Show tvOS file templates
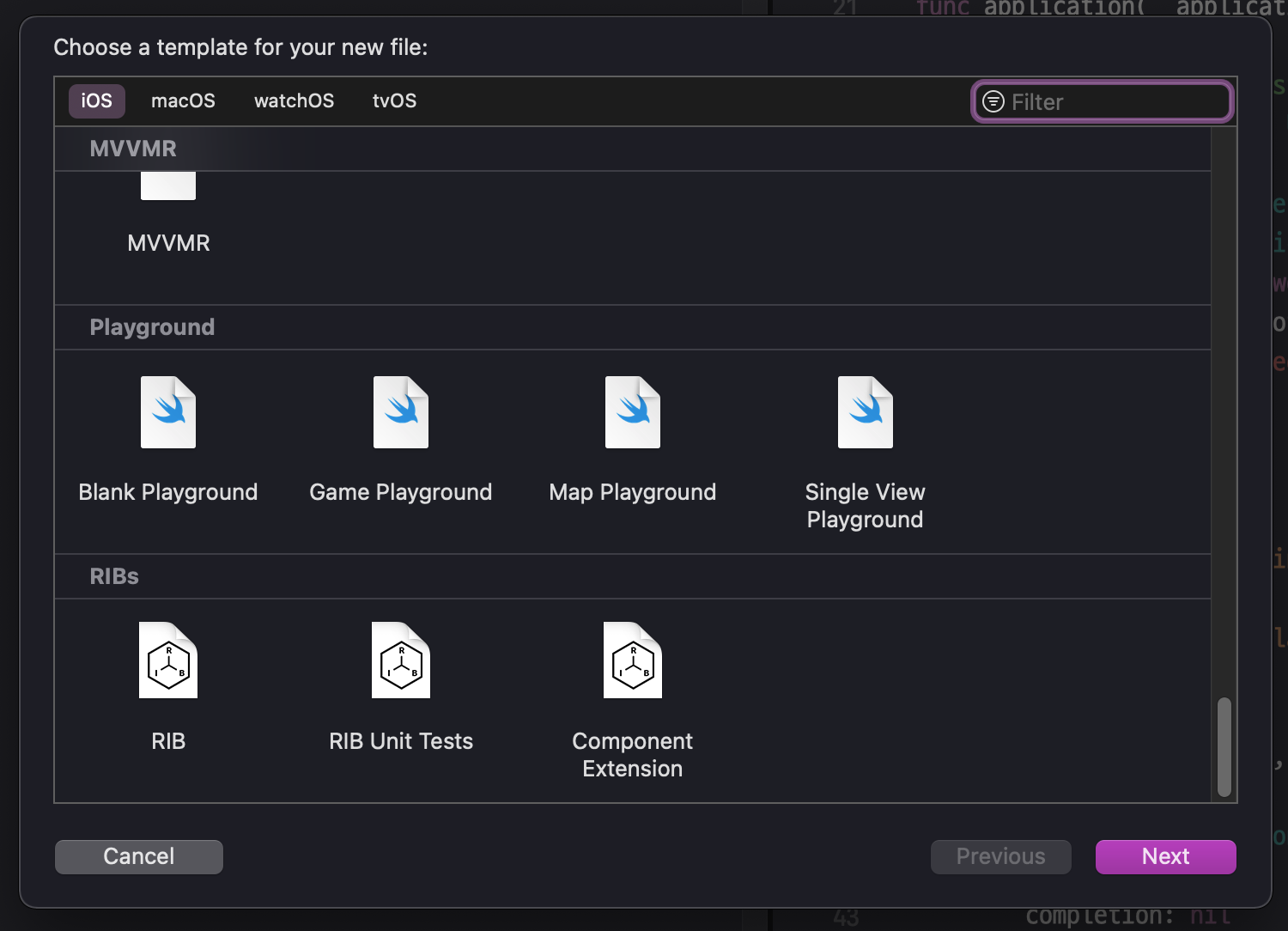This screenshot has height=931, width=1288. [394, 101]
